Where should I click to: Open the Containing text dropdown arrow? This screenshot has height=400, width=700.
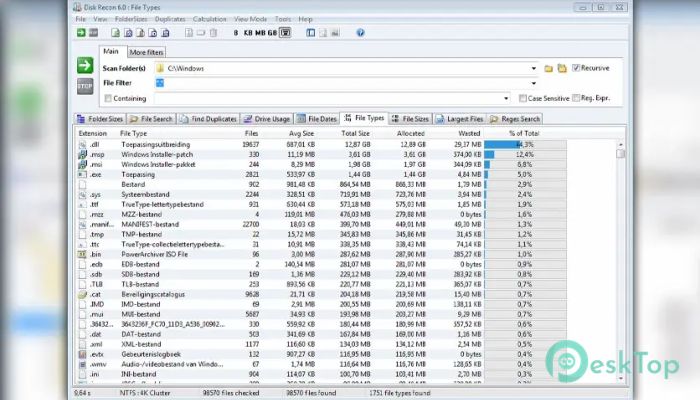click(506, 98)
